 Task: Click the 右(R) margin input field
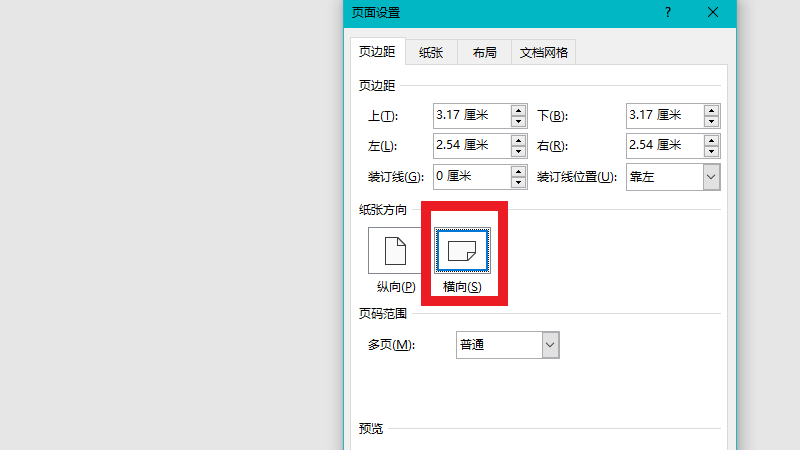point(665,146)
